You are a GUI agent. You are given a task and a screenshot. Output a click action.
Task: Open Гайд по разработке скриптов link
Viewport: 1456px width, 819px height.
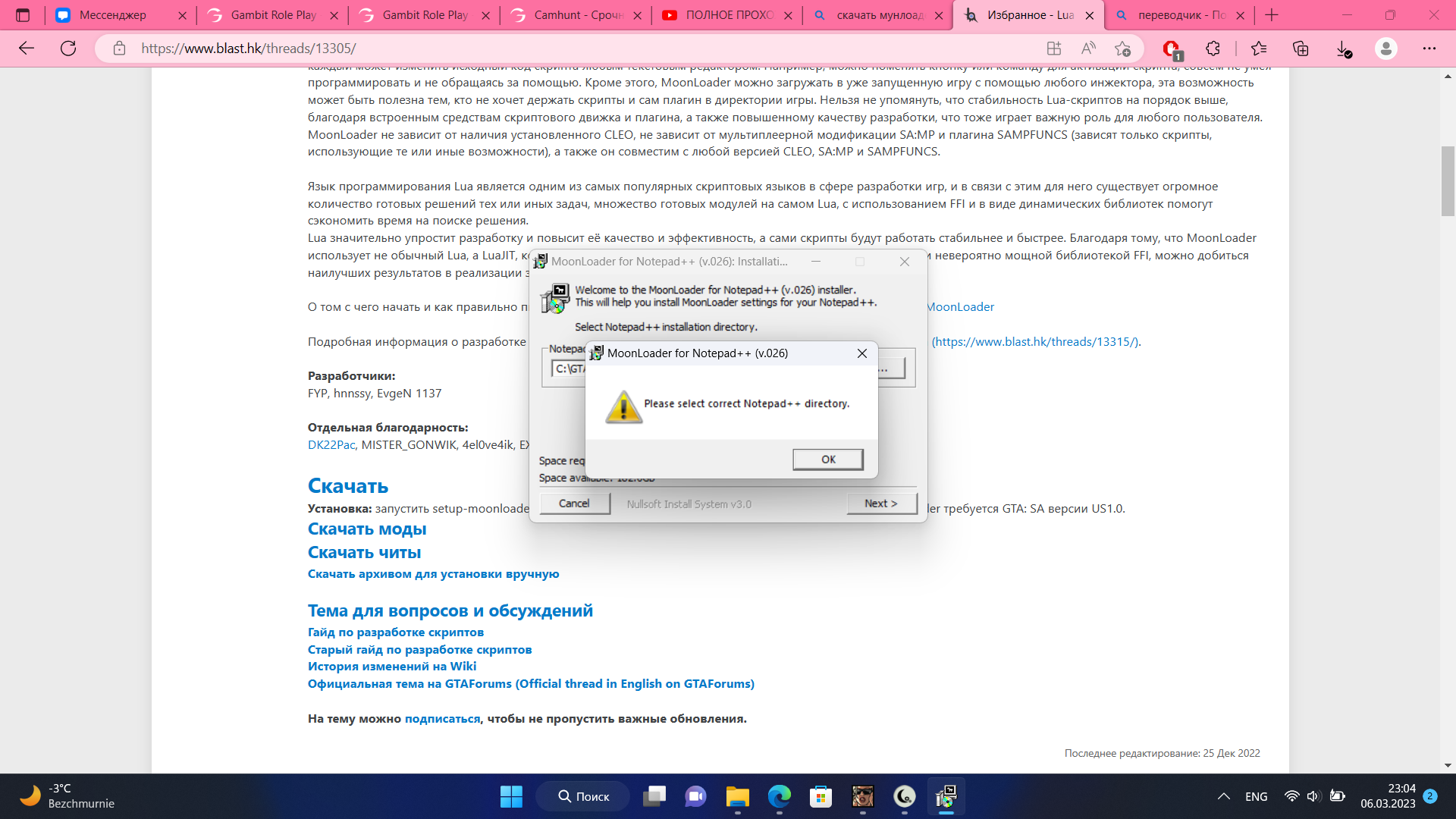pyautogui.click(x=395, y=632)
